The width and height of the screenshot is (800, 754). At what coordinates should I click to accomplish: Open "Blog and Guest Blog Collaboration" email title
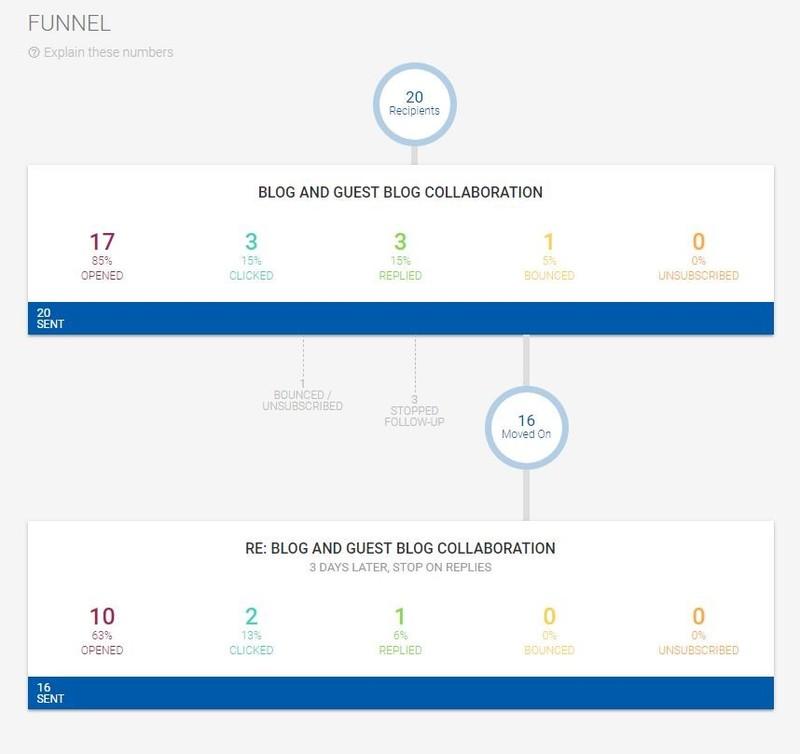pyautogui.click(x=400, y=192)
